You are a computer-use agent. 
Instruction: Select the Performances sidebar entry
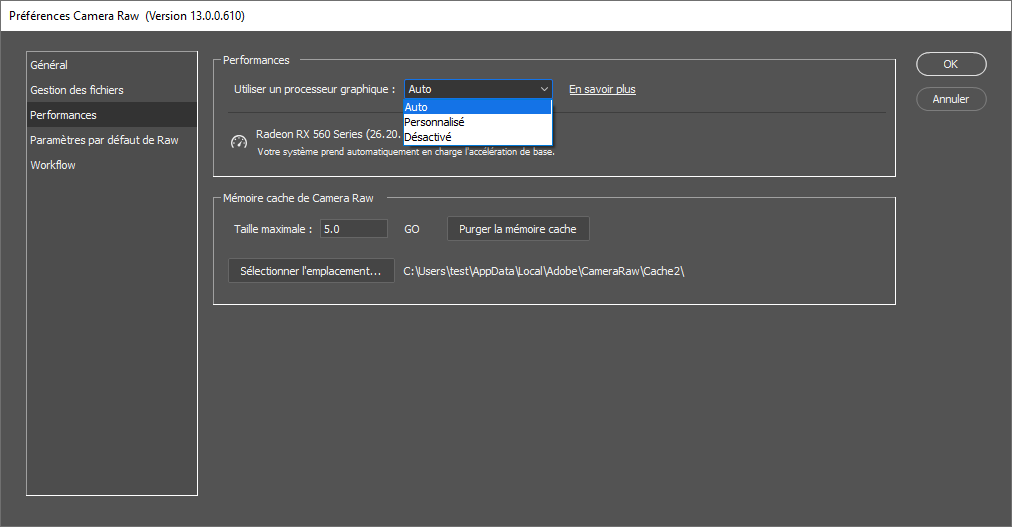(112, 115)
